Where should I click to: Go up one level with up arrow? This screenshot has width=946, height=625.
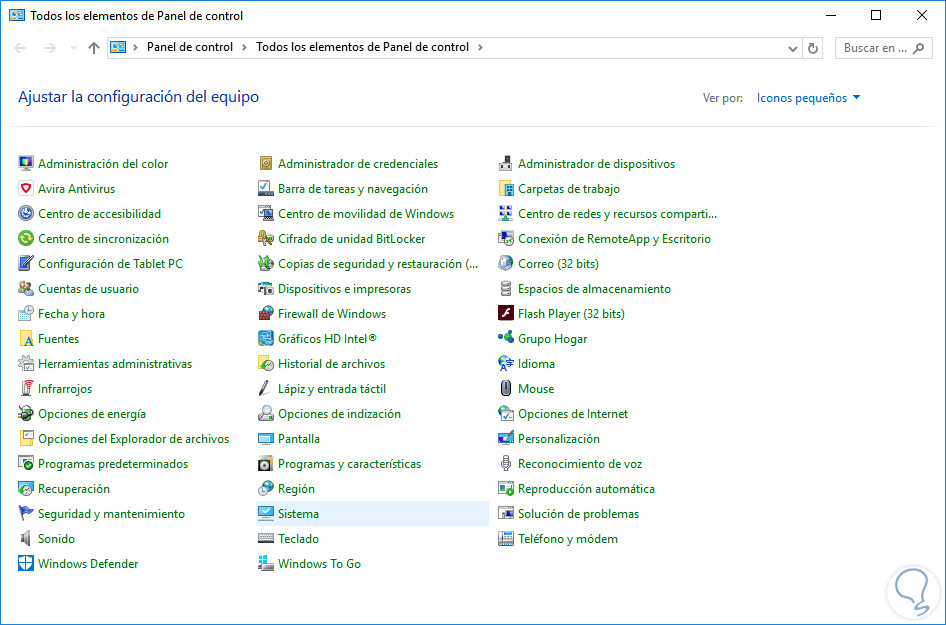click(x=94, y=48)
